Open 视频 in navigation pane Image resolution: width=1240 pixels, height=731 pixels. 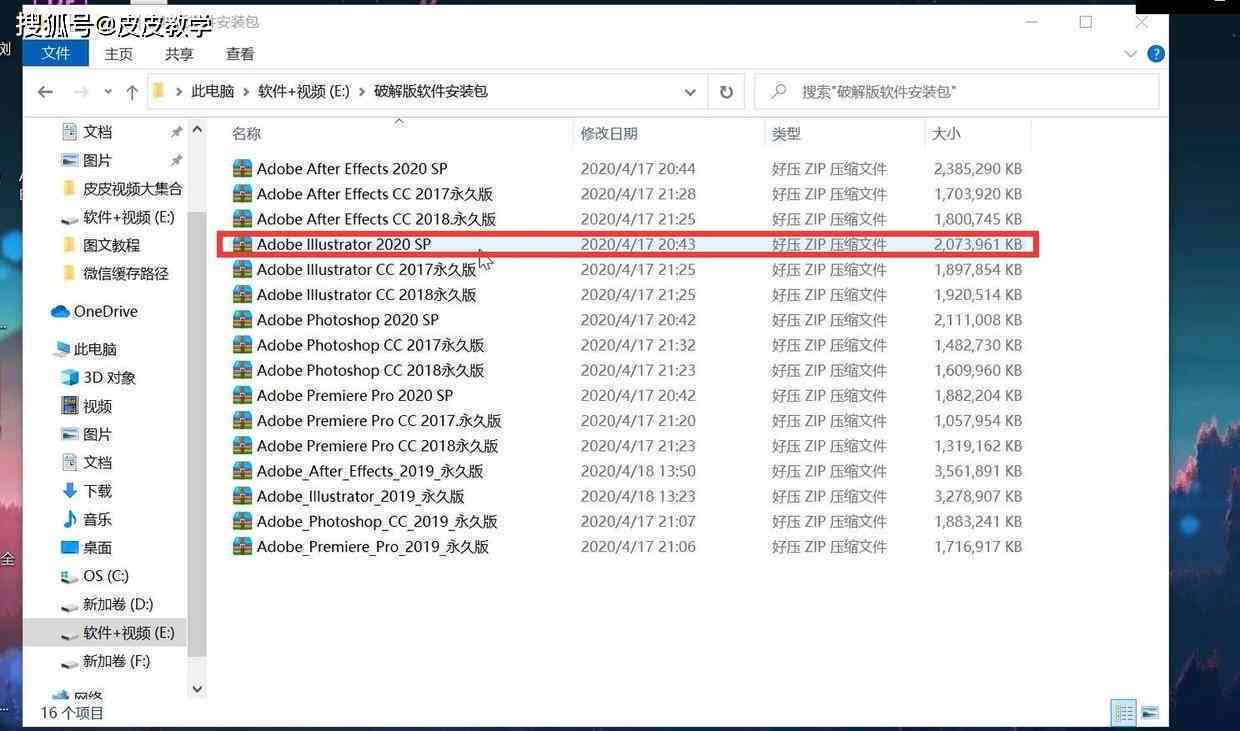[97, 406]
